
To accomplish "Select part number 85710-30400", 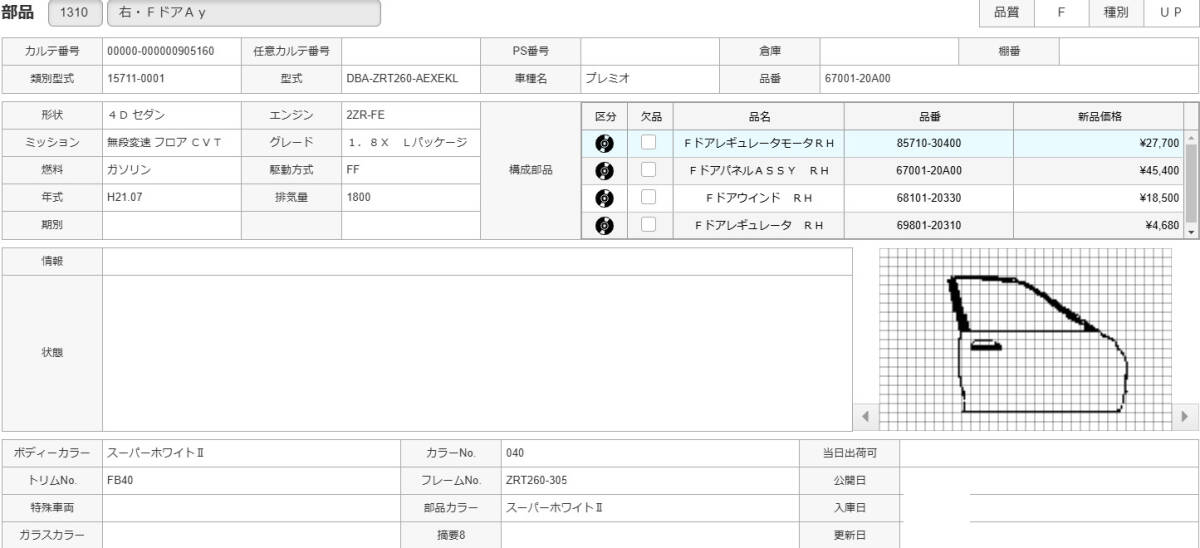I will click(x=928, y=143).
